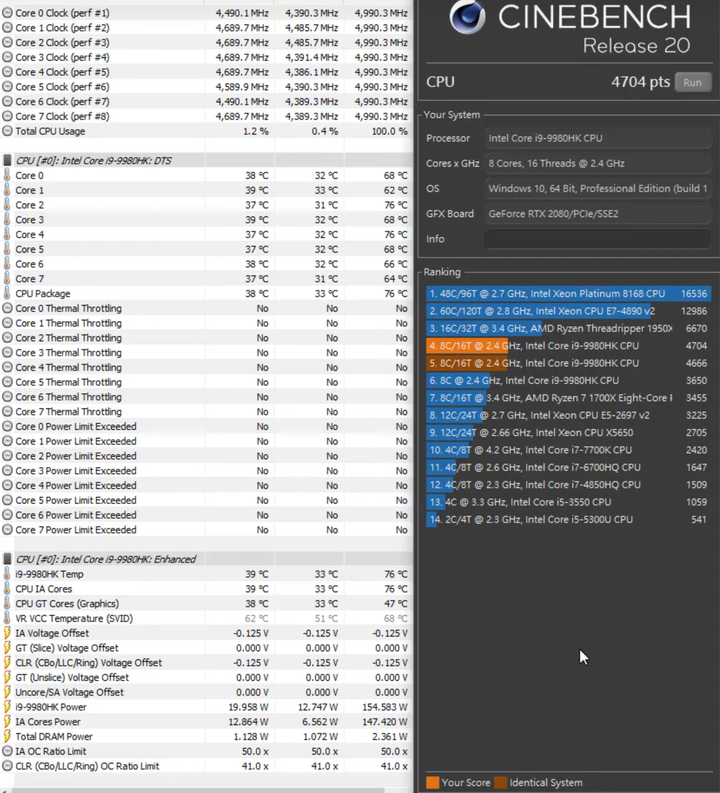Image resolution: width=720 pixels, height=793 pixels.
Task: Click the lightning icon beside IA Cores Power
Action: pos(7,722)
